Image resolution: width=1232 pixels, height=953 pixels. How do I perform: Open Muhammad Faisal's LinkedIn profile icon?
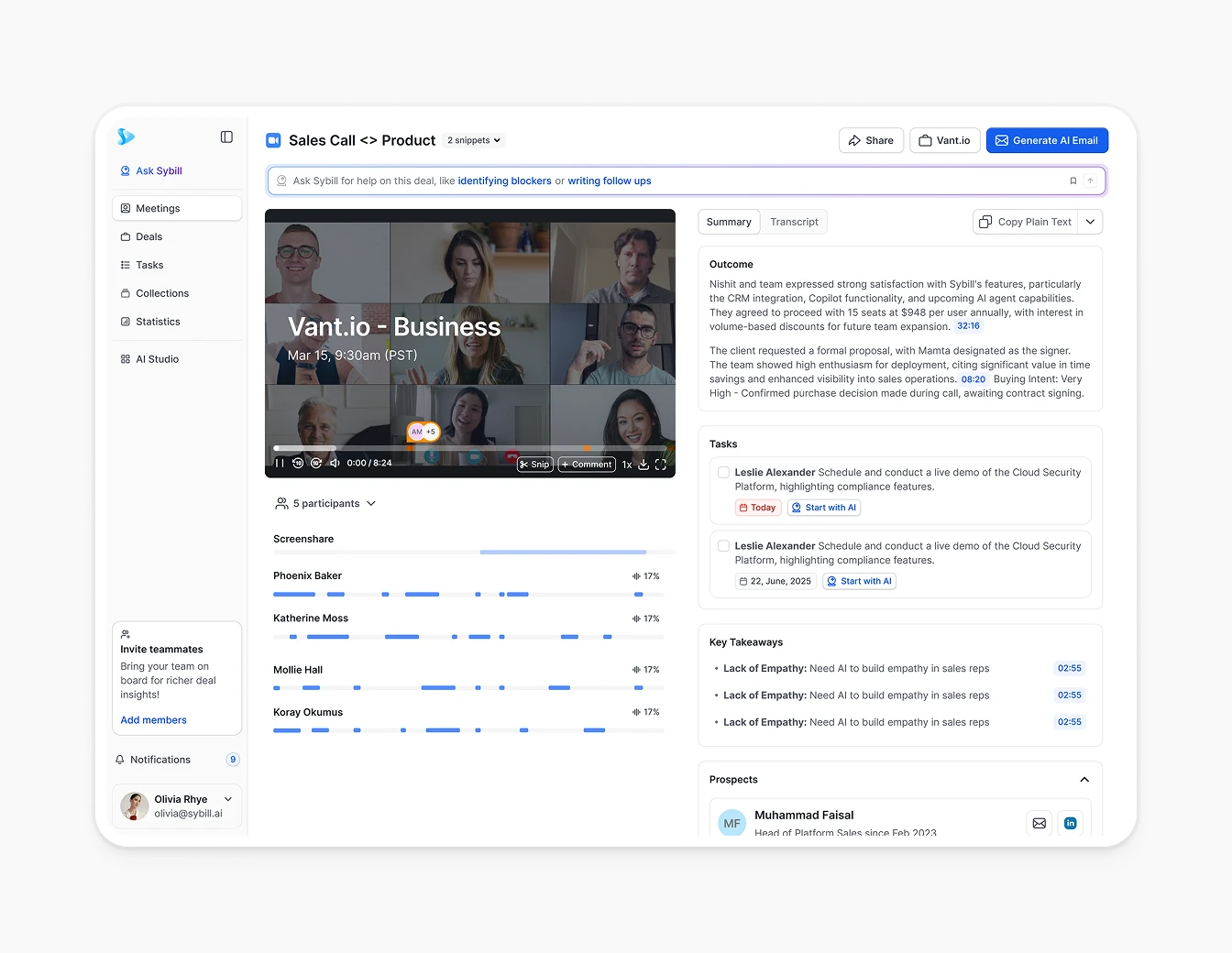(x=1070, y=823)
